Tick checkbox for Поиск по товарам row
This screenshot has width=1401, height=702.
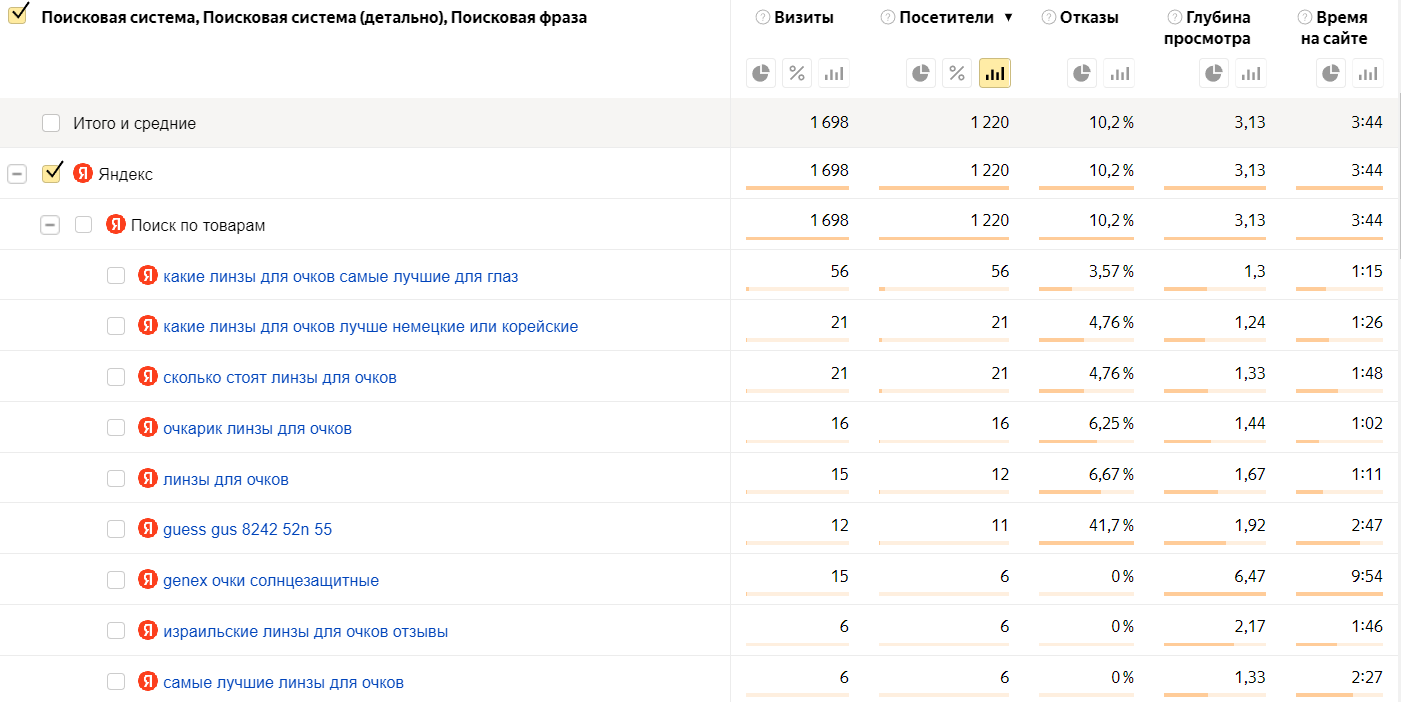tap(84, 225)
